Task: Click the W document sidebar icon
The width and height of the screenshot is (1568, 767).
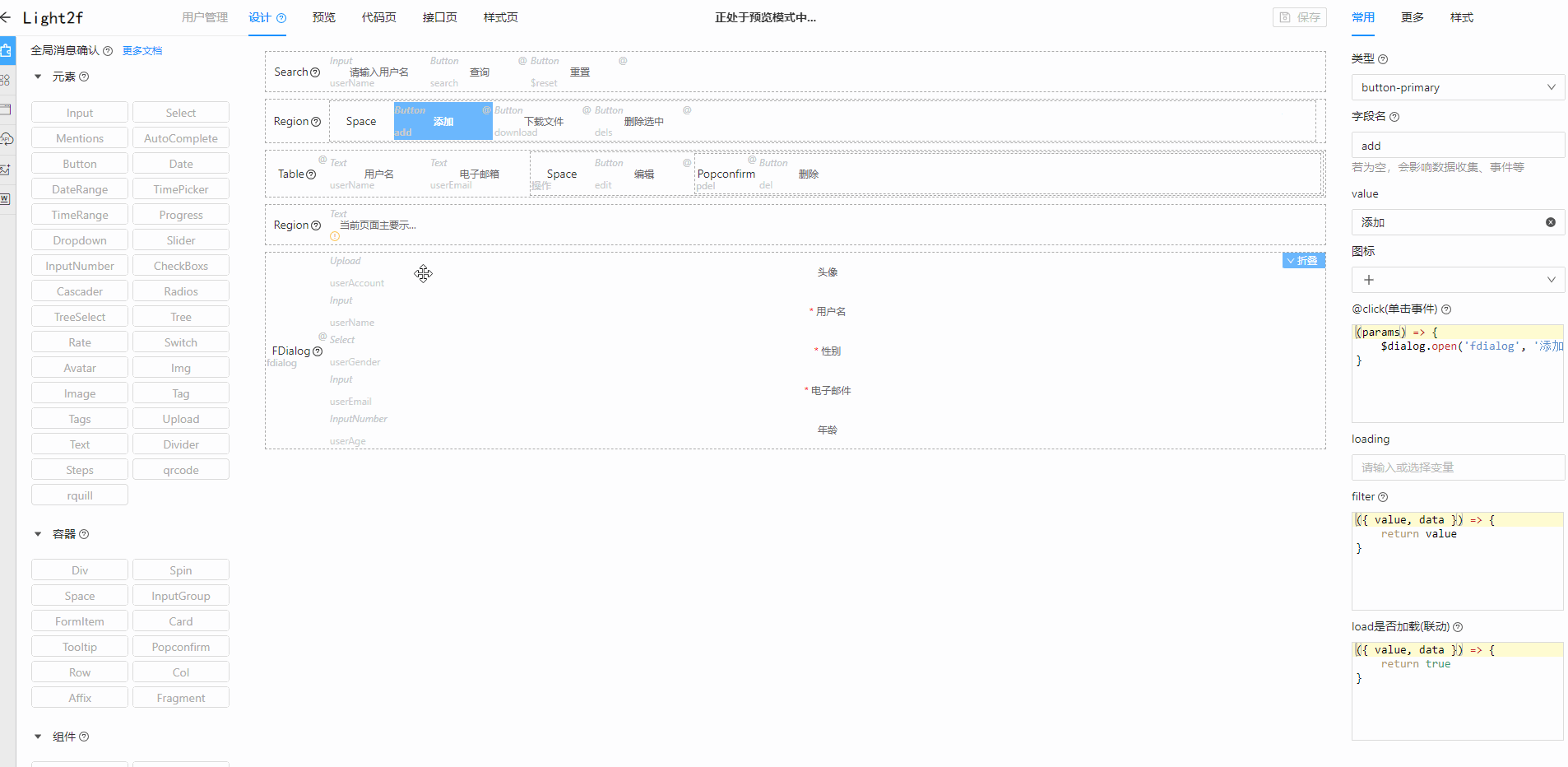Action: coord(7,198)
